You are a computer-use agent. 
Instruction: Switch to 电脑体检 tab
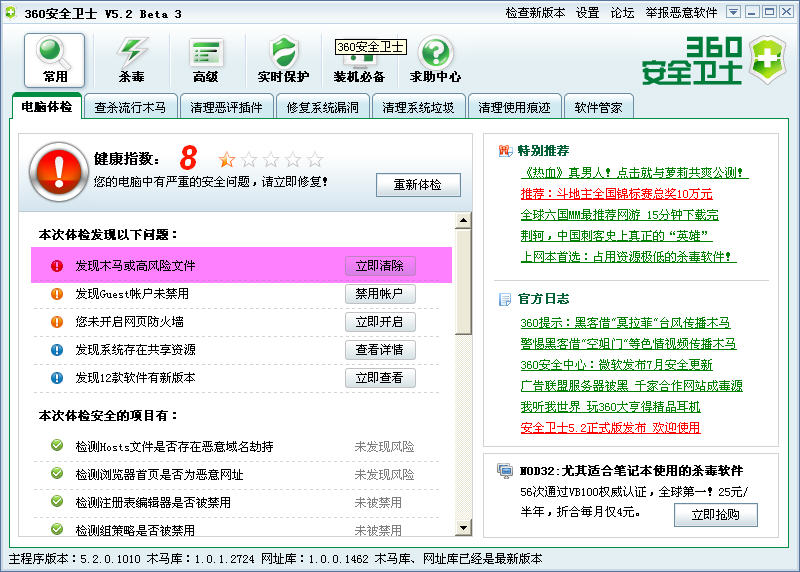(46, 107)
